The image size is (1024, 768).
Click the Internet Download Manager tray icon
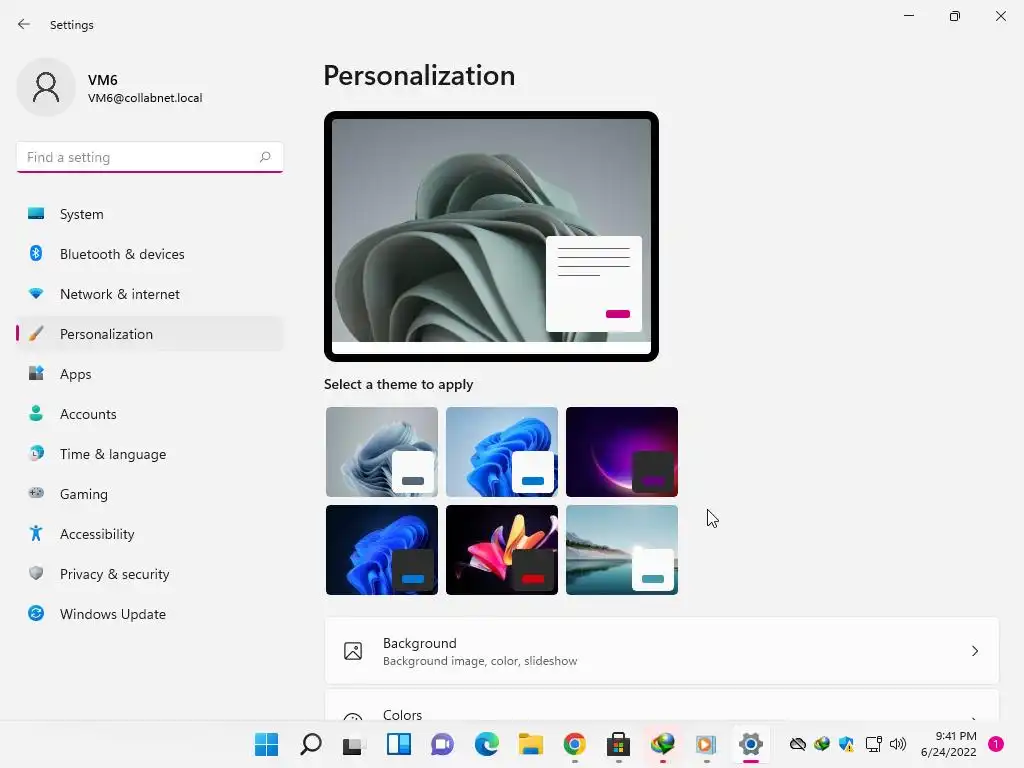tap(822, 744)
